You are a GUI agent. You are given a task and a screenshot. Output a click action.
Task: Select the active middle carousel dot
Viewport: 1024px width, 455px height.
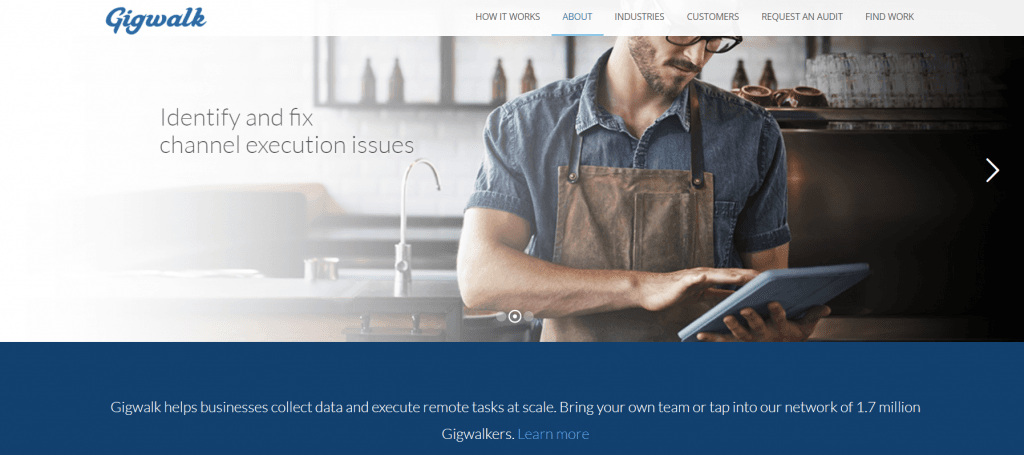point(515,317)
